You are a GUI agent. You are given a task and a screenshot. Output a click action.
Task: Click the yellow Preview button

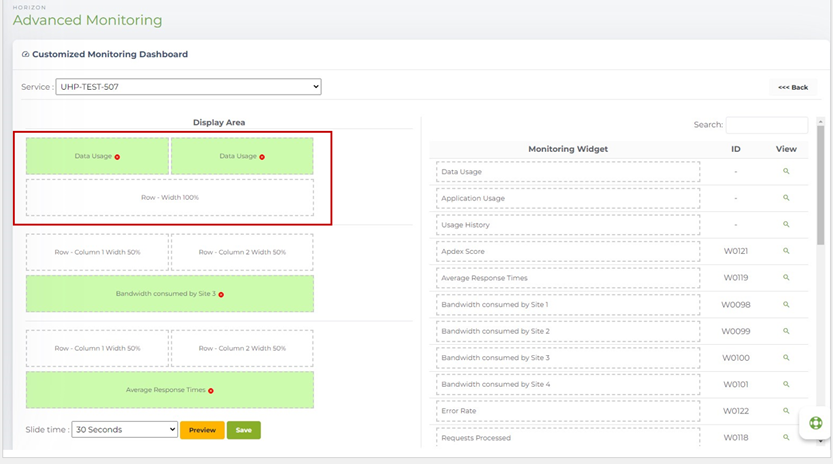coord(202,430)
